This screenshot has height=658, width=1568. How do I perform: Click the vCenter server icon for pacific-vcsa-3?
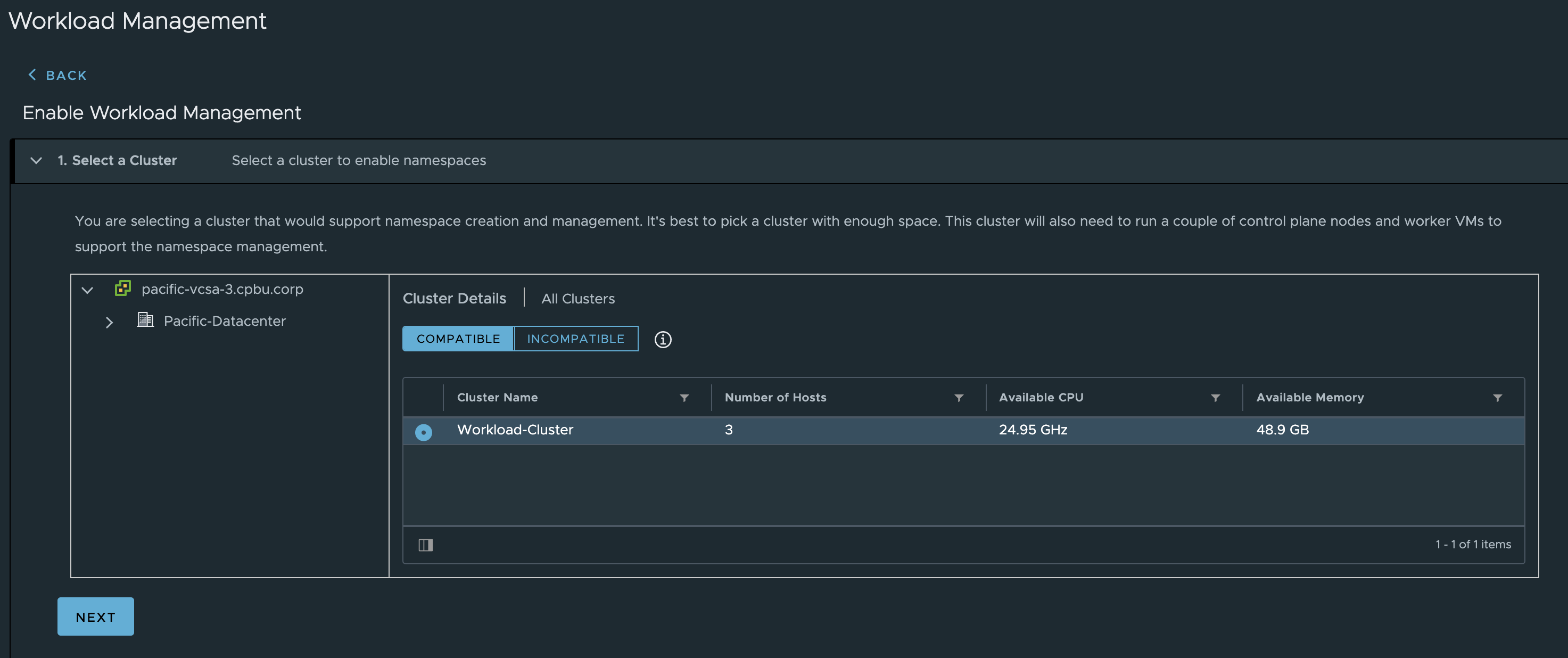coord(123,289)
